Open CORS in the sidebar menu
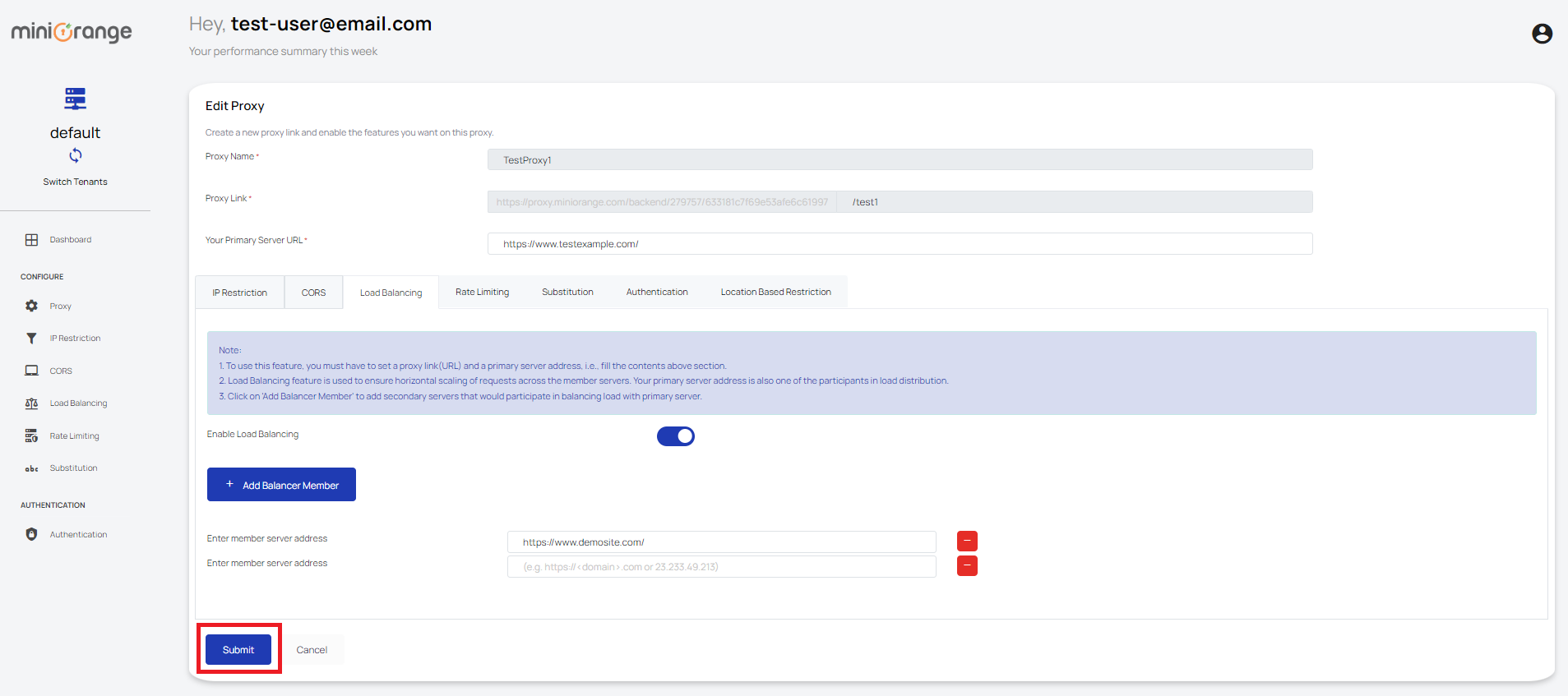 (x=61, y=371)
